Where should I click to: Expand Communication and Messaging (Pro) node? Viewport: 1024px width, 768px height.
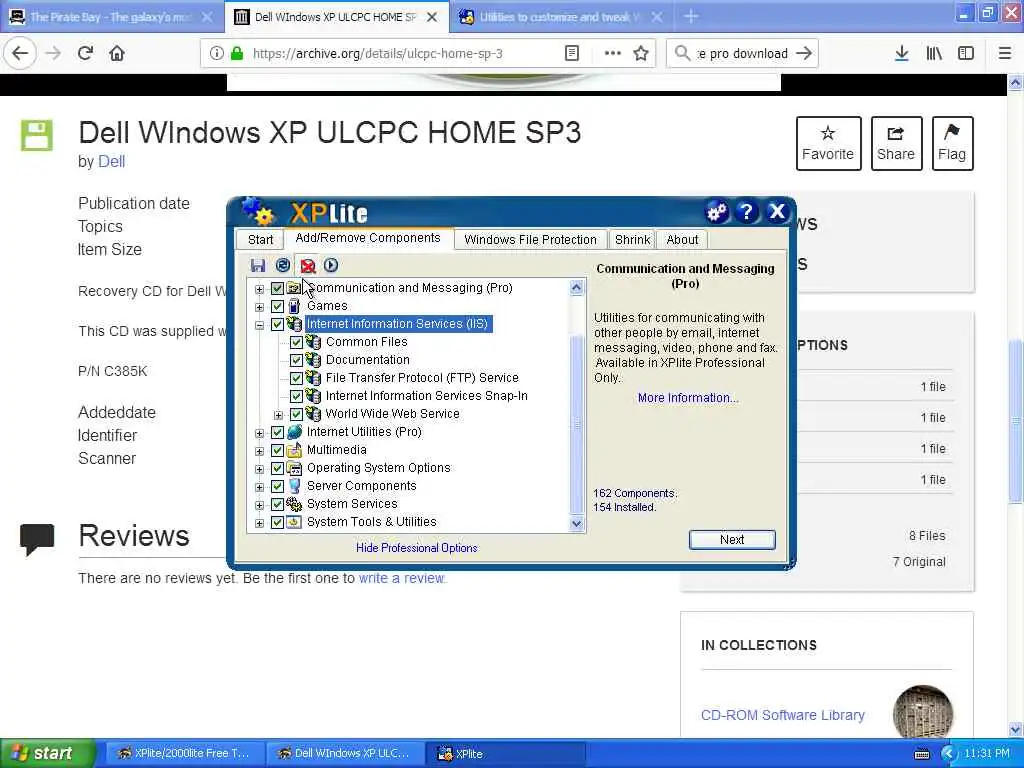click(259, 289)
